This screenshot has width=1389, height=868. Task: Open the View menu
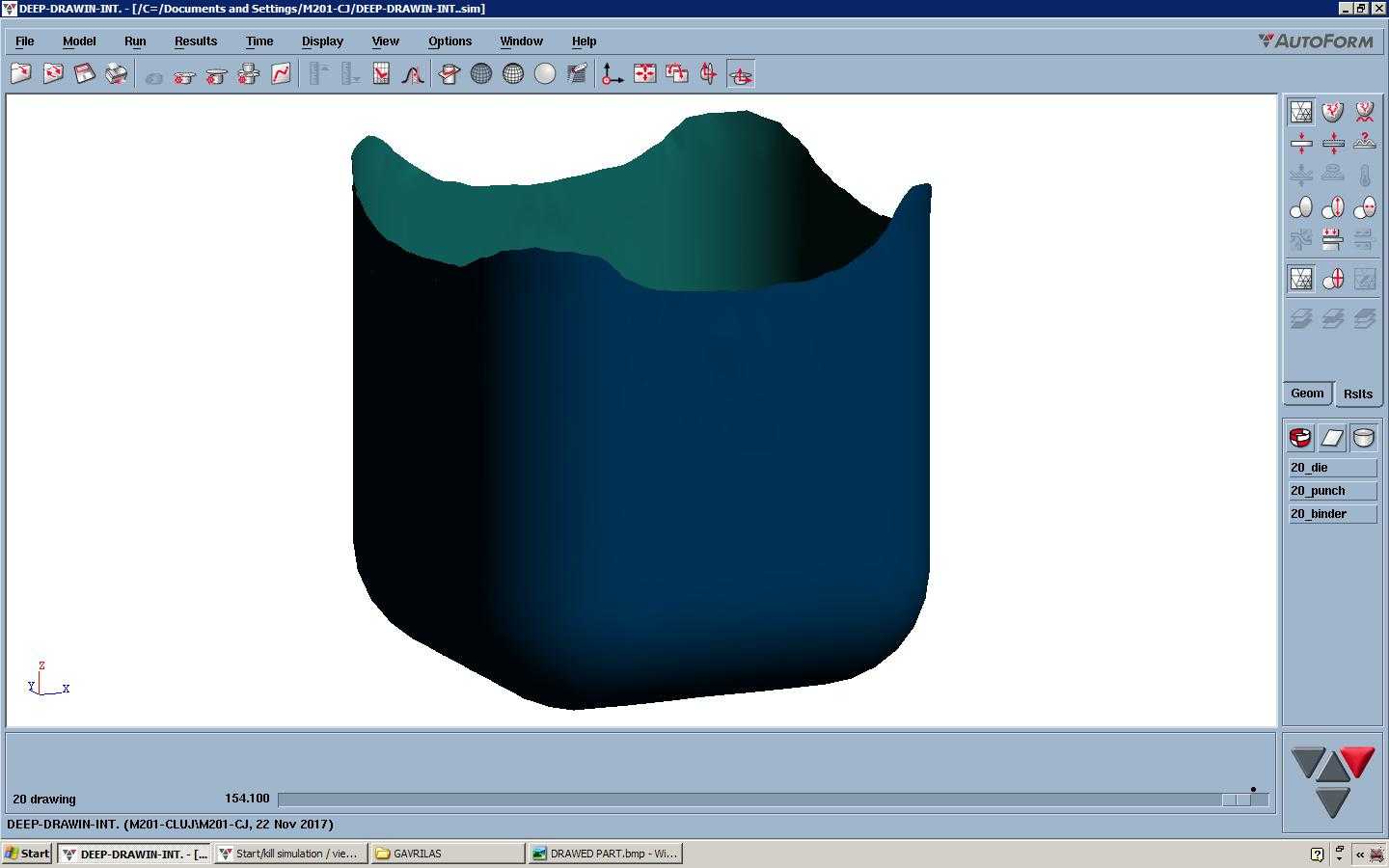tap(386, 41)
